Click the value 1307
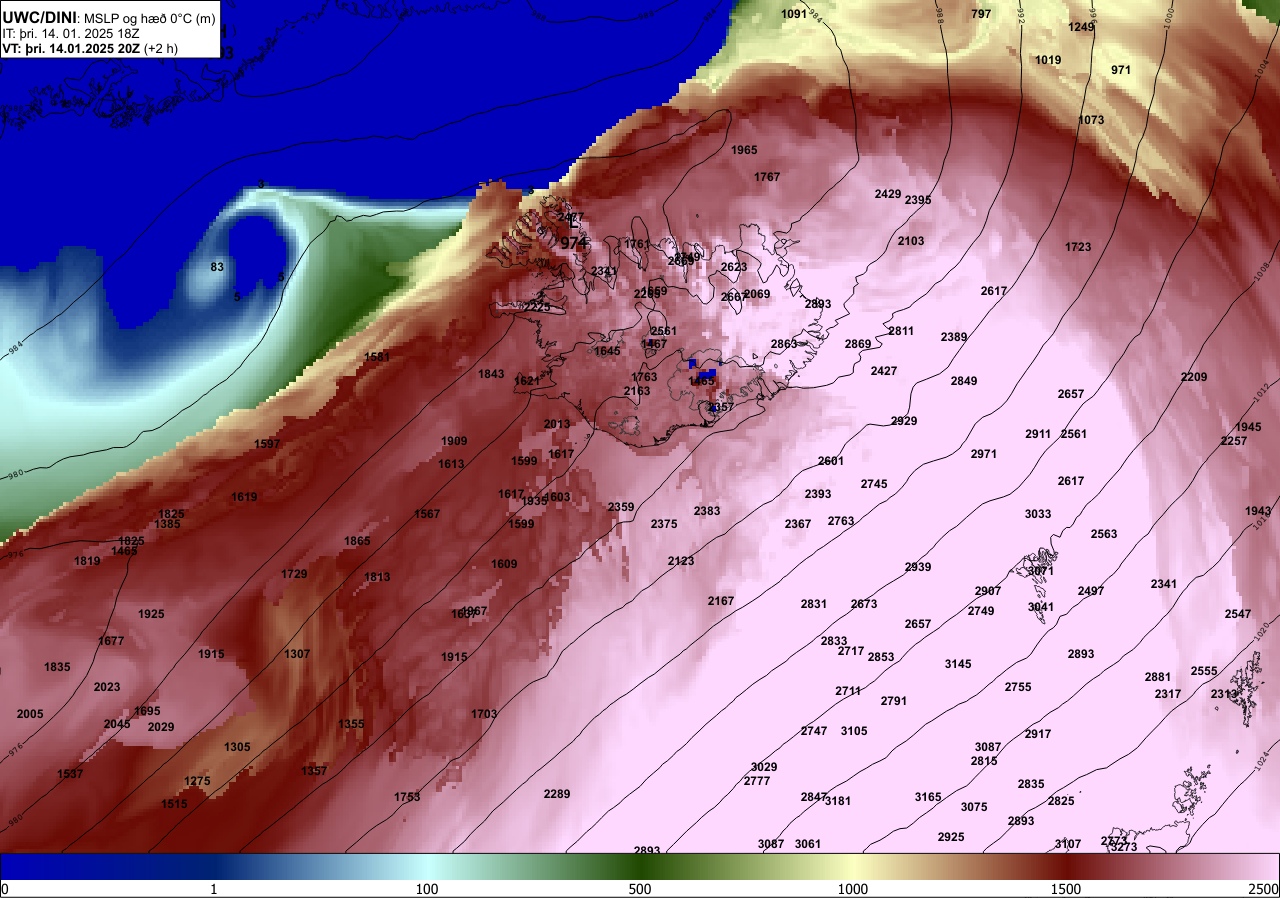The height and width of the screenshot is (898, 1280). 297,654
